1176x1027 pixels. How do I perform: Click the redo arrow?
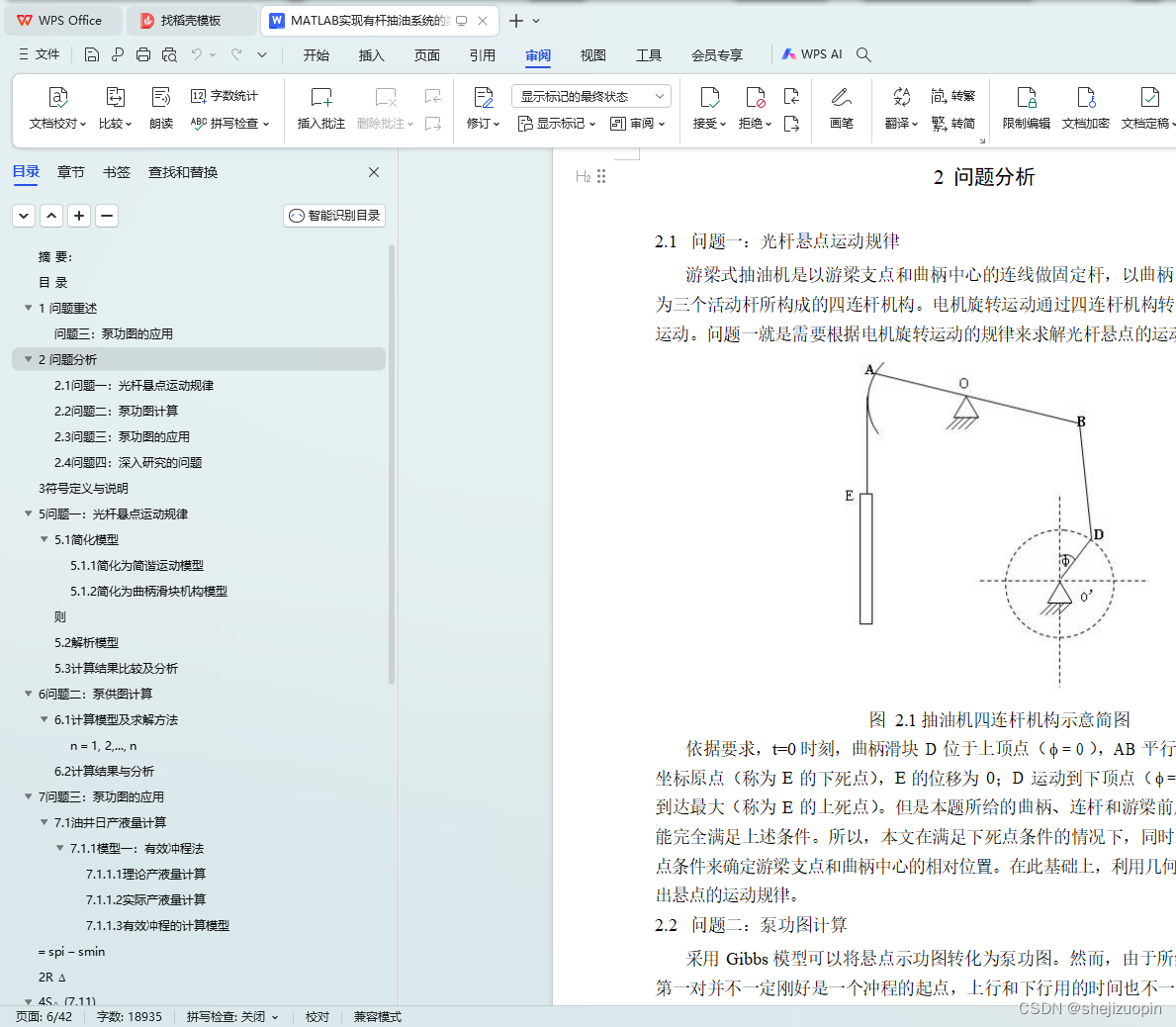tap(236, 54)
